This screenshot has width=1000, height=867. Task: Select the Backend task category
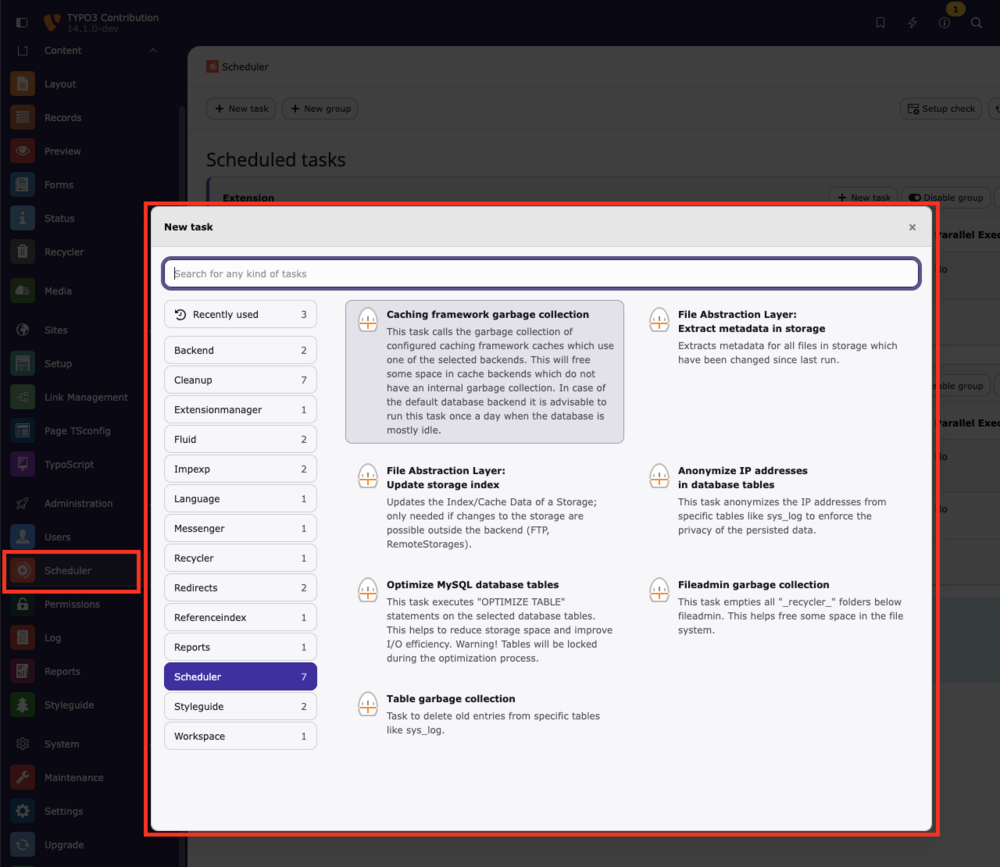click(x=240, y=350)
